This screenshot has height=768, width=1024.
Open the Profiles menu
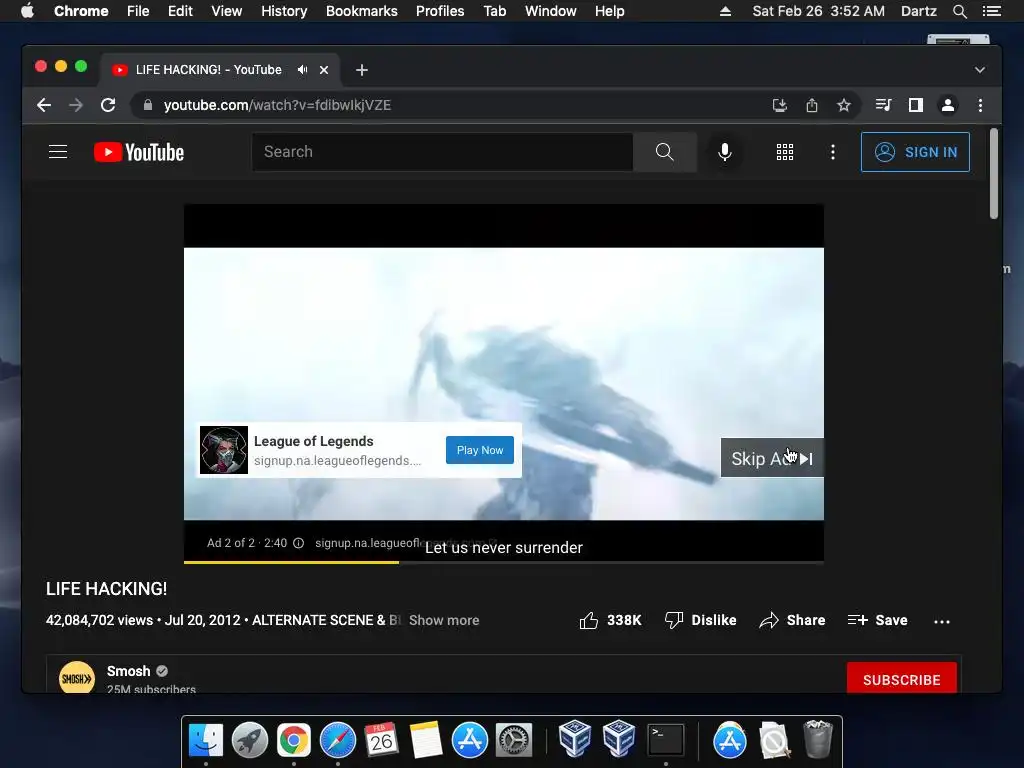pos(440,11)
